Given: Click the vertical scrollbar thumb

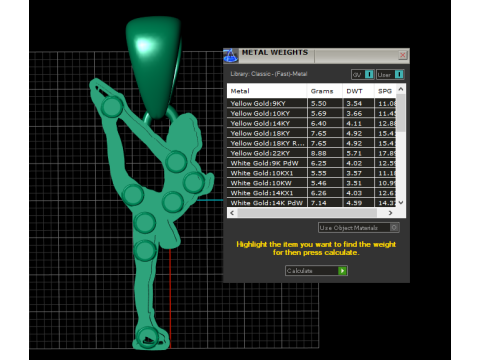Looking at the screenshot, I should [401, 113].
